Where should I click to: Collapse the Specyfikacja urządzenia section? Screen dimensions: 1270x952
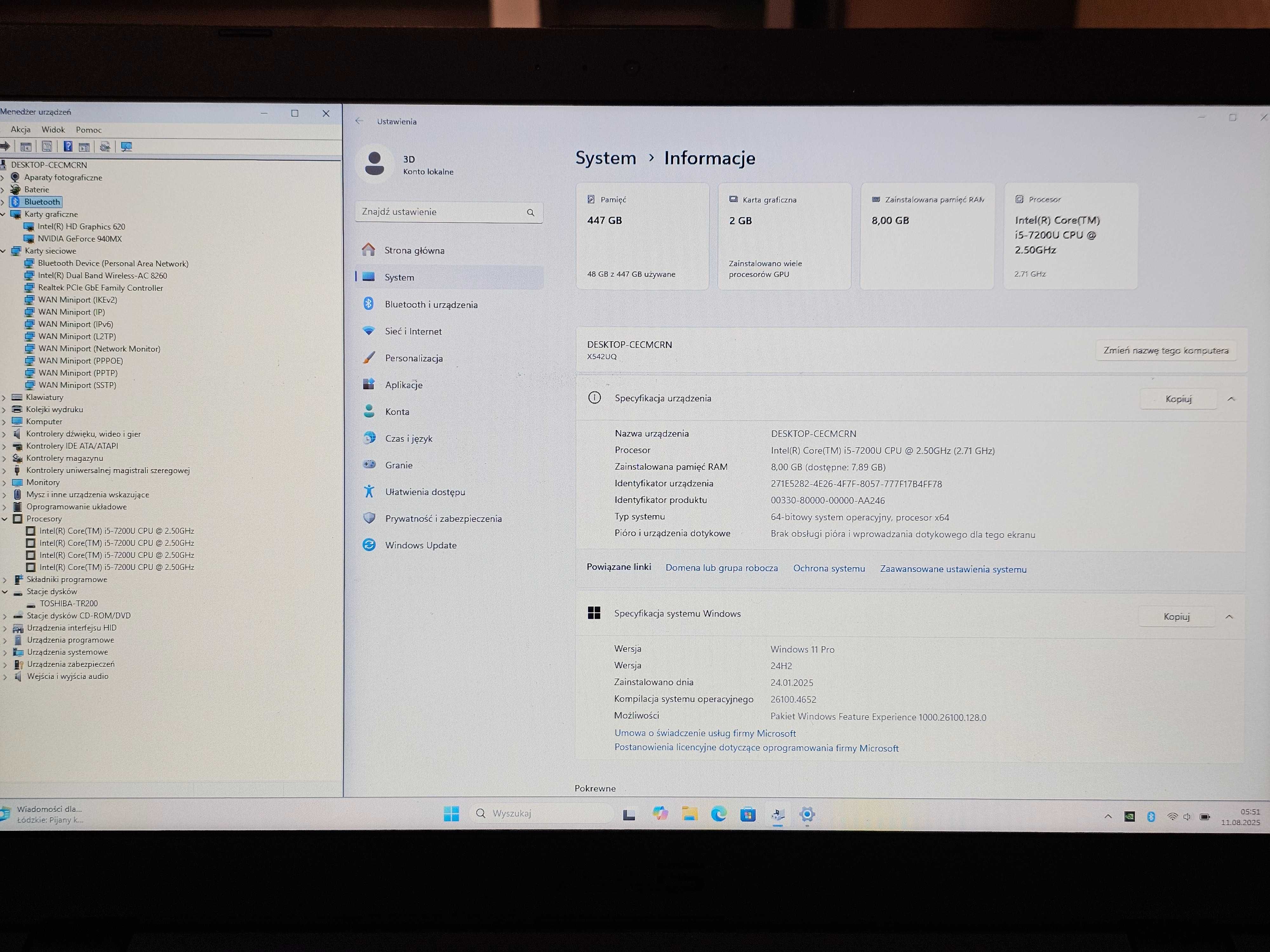point(1231,399)
